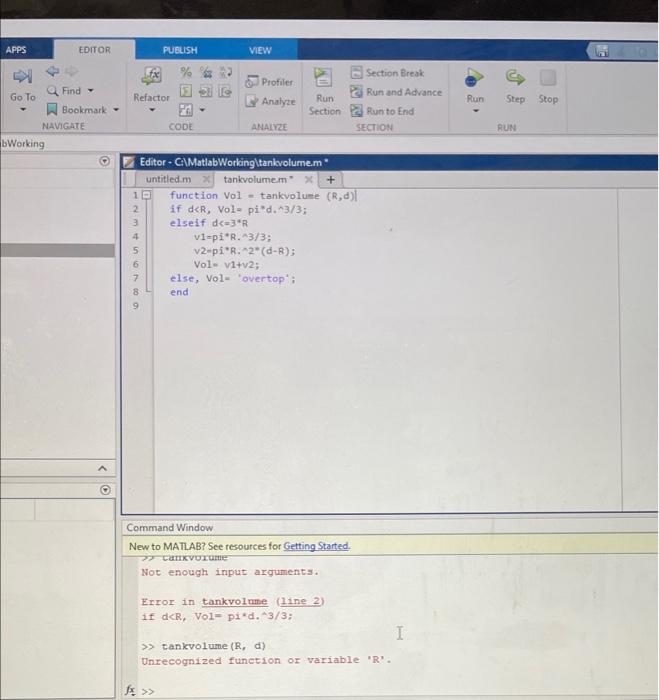
Task: Click the 'Not enough input arguments.' message
Action: pyautogui.click(x=230, y=572)
